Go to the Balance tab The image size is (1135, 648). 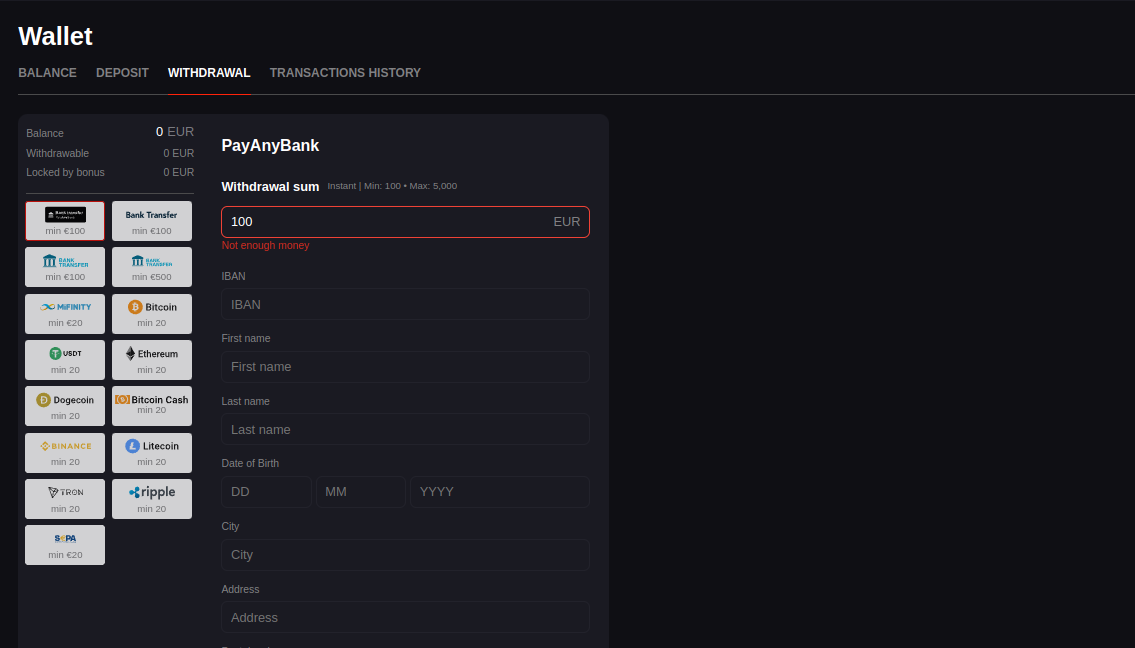[47, 73]
